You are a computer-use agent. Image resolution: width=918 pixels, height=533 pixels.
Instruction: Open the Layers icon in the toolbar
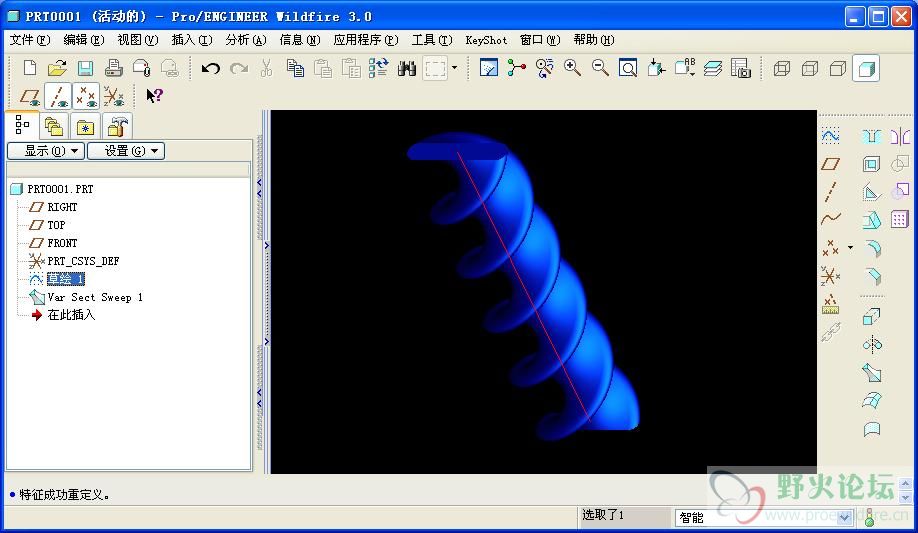coord(713,69)
